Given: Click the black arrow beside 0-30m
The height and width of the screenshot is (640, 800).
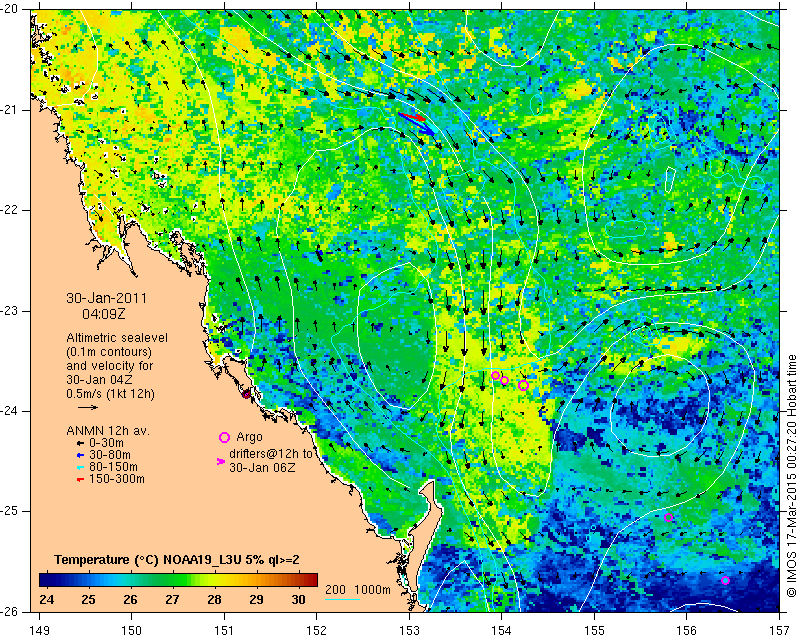Looking at the screenshot, I should pos(80,443).
